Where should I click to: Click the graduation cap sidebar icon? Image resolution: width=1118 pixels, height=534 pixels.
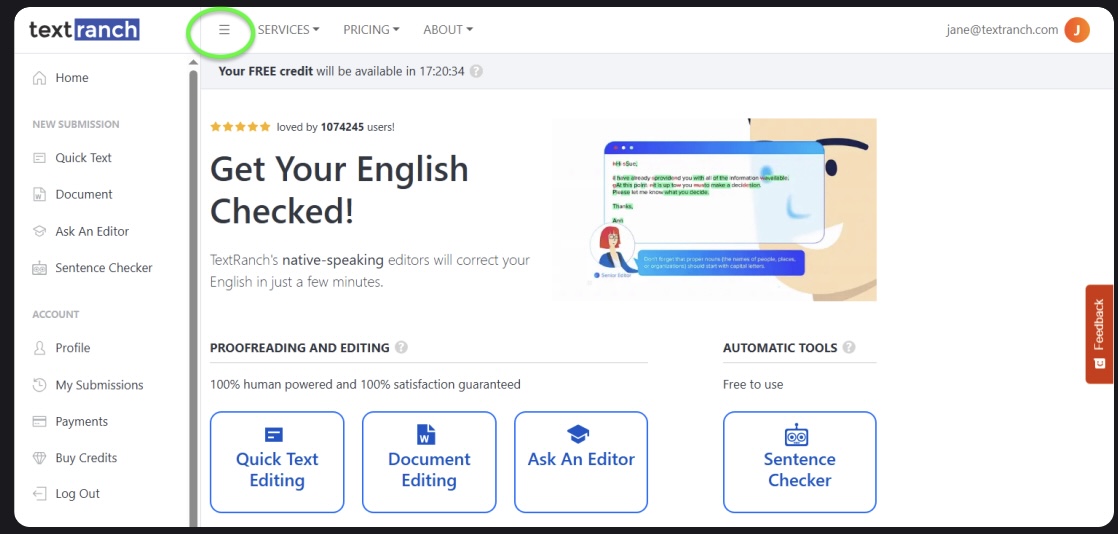40,231
